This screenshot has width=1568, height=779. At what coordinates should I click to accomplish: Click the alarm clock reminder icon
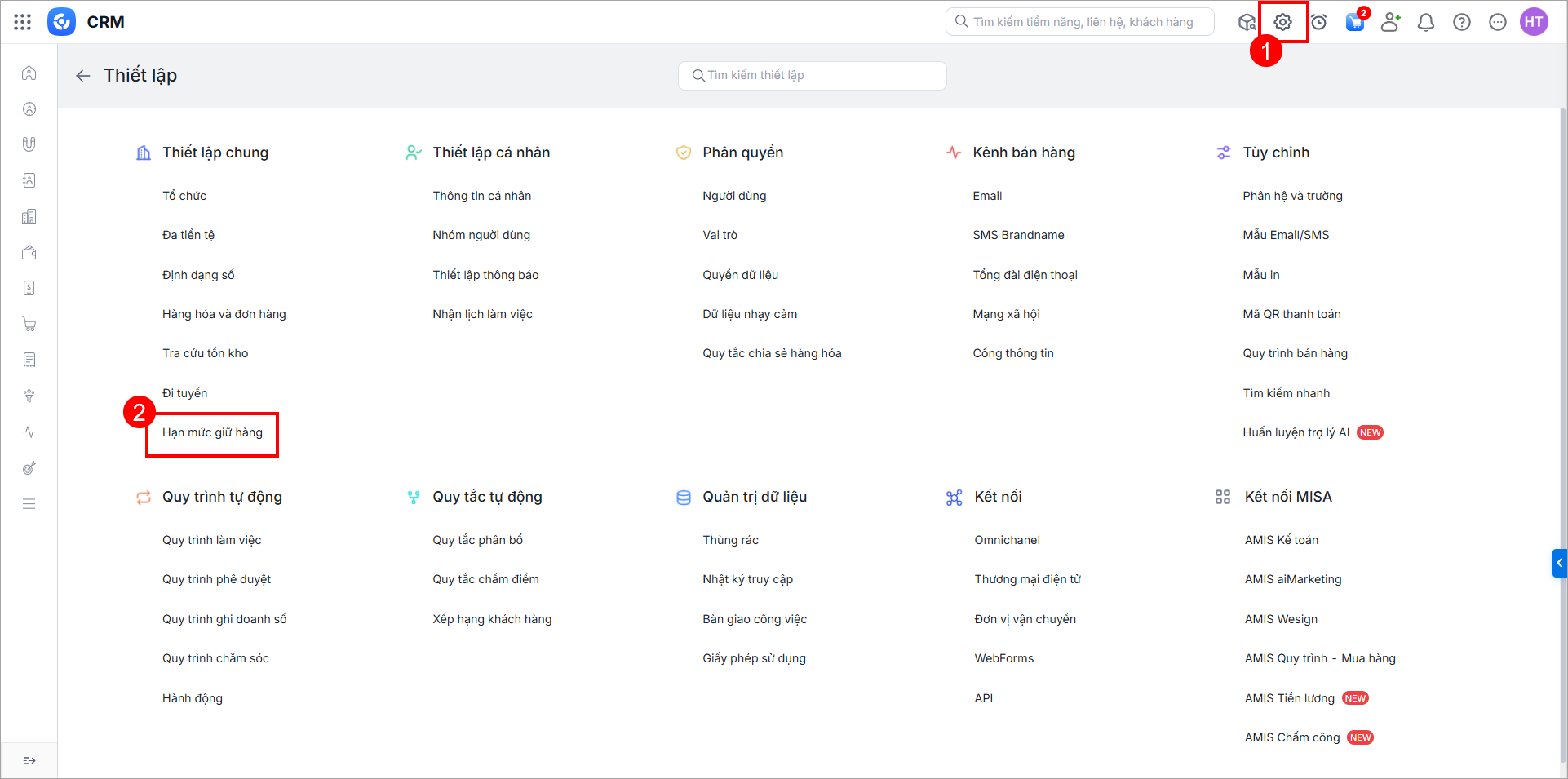[x=1319, y=22]
